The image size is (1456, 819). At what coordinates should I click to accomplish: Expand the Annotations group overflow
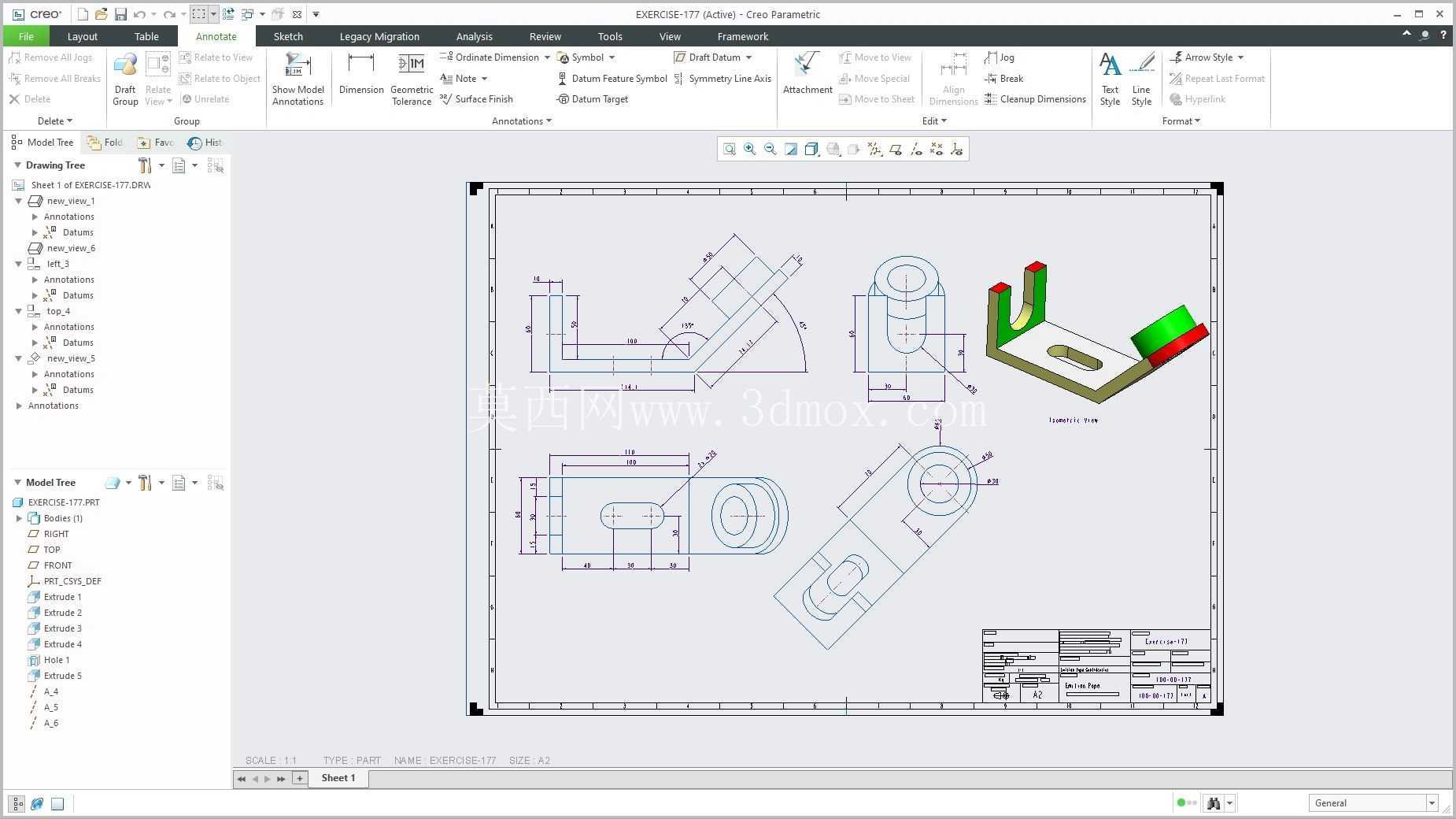click(x=521, y=121)
